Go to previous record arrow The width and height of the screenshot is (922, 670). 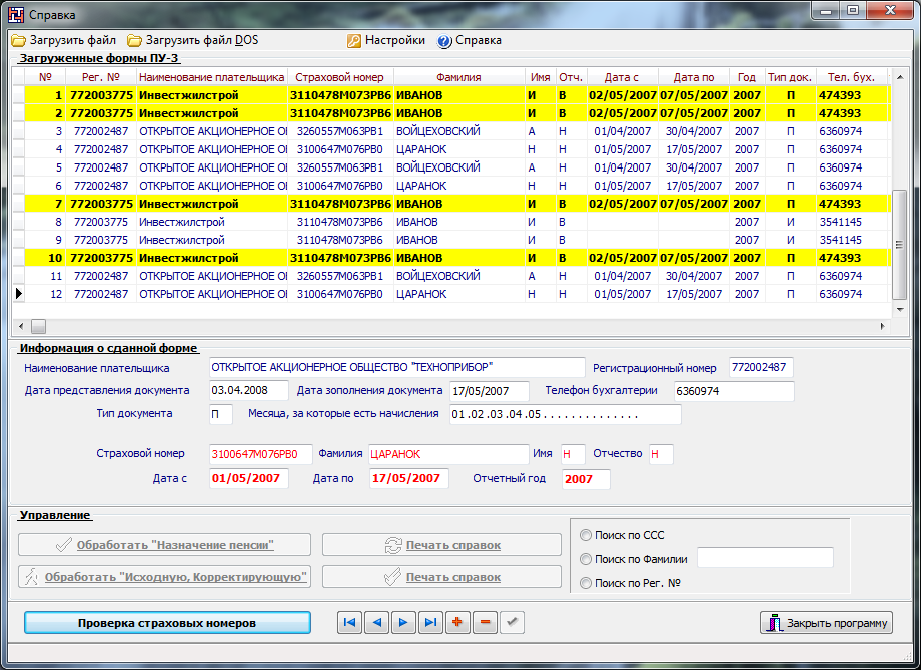[x=377, y=622]
